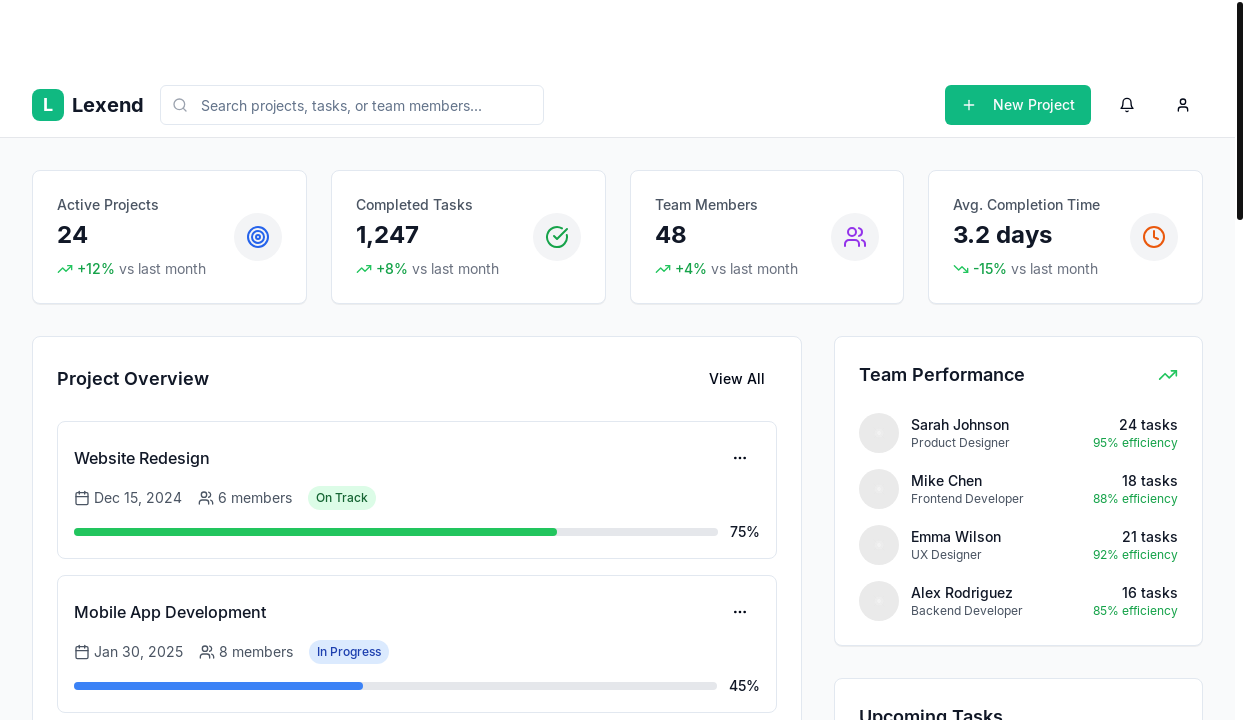Open the notifications bell
Screen dimensions: 1245x720
(x=1127, y=105)
